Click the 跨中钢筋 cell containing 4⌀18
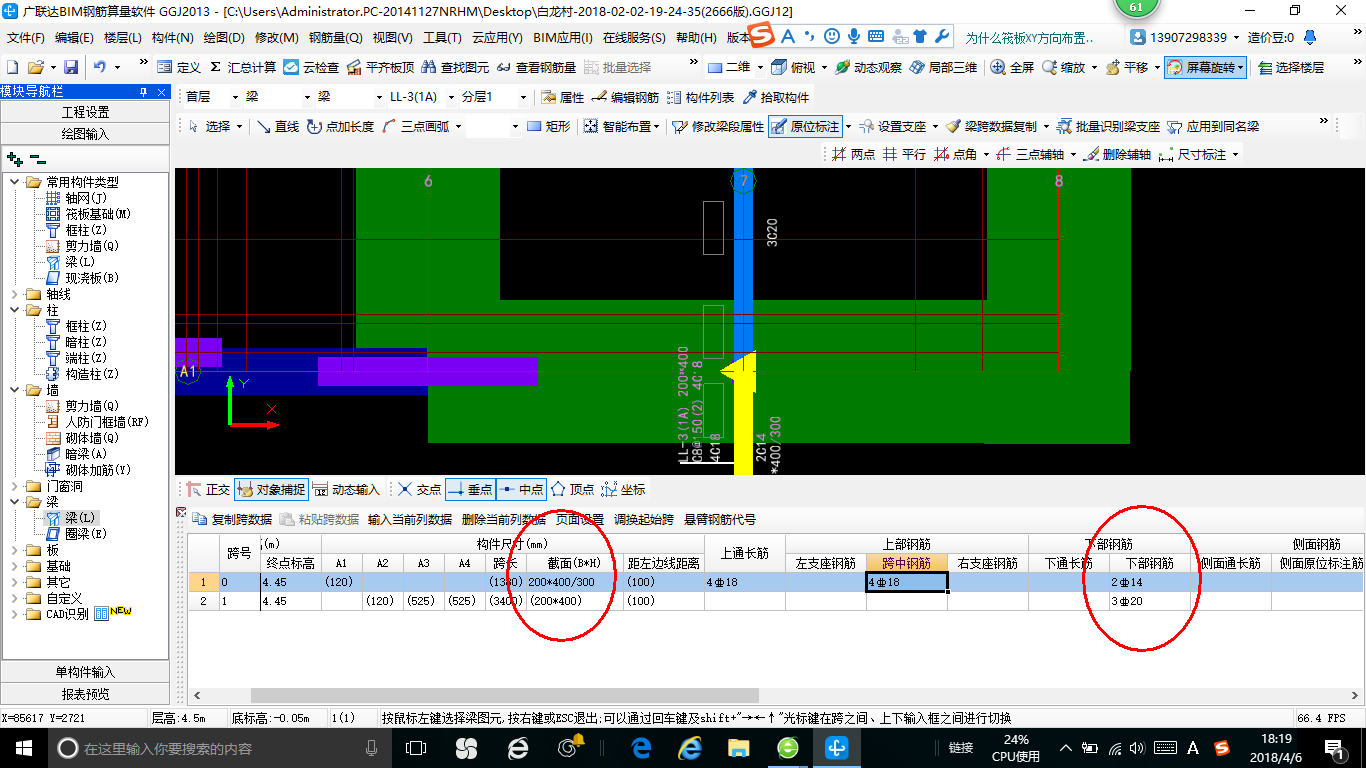Image resolution: width=1366 pixels, height=768 pixels. pos(906,582)
